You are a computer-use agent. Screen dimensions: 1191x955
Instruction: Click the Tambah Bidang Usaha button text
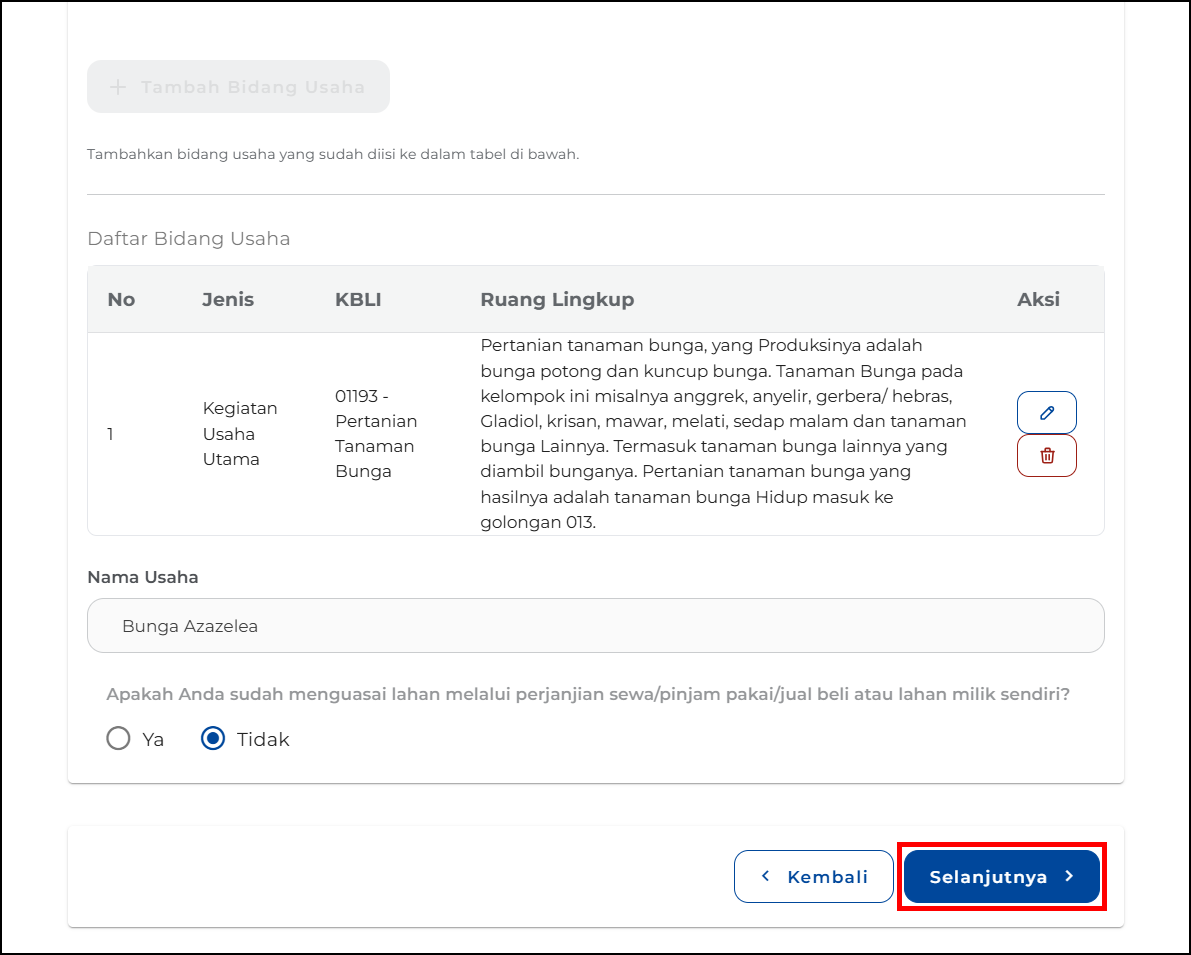click(x=252, y=87)
